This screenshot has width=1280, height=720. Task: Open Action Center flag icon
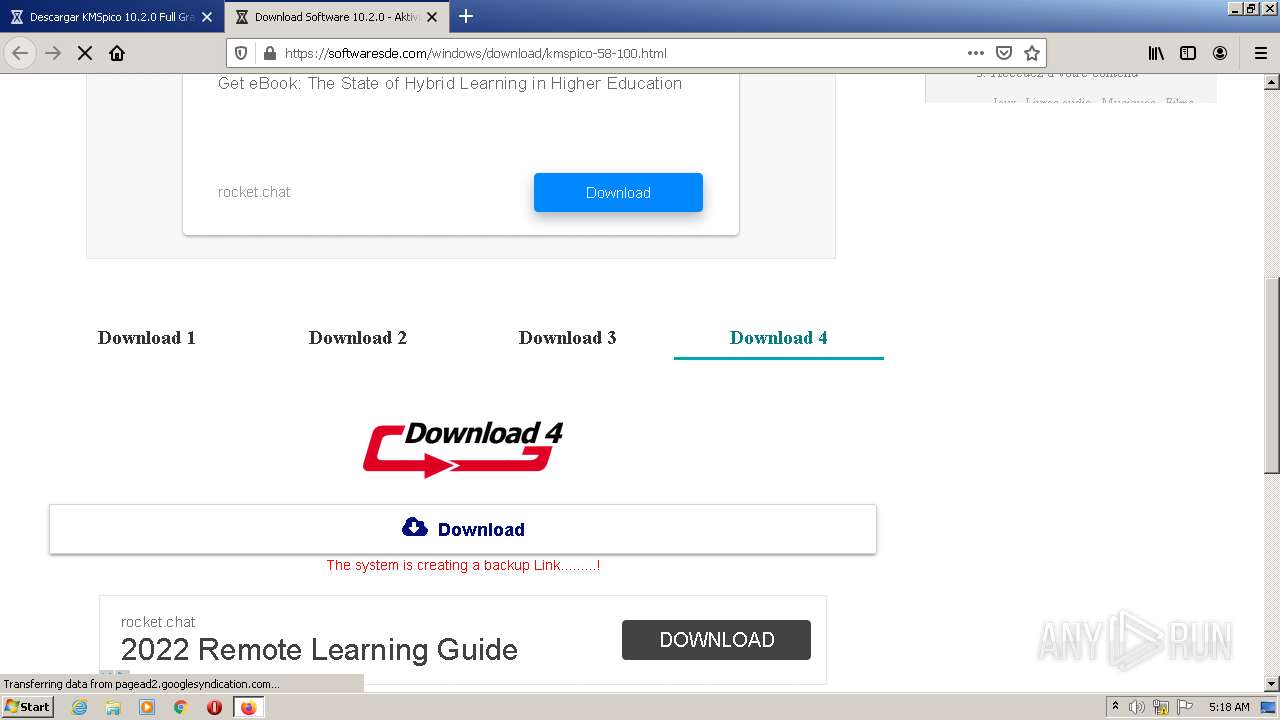[1185, 707]
